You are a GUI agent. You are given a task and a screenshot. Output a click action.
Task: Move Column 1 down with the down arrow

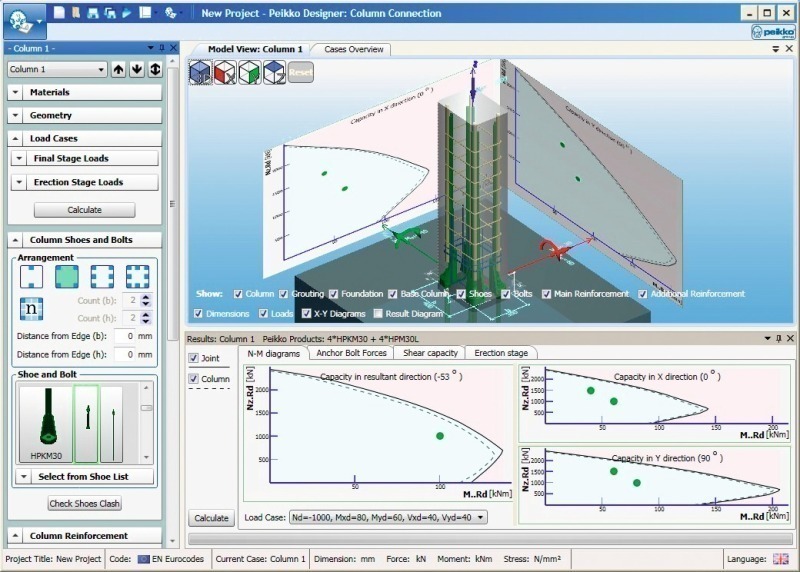click(137, 69)
